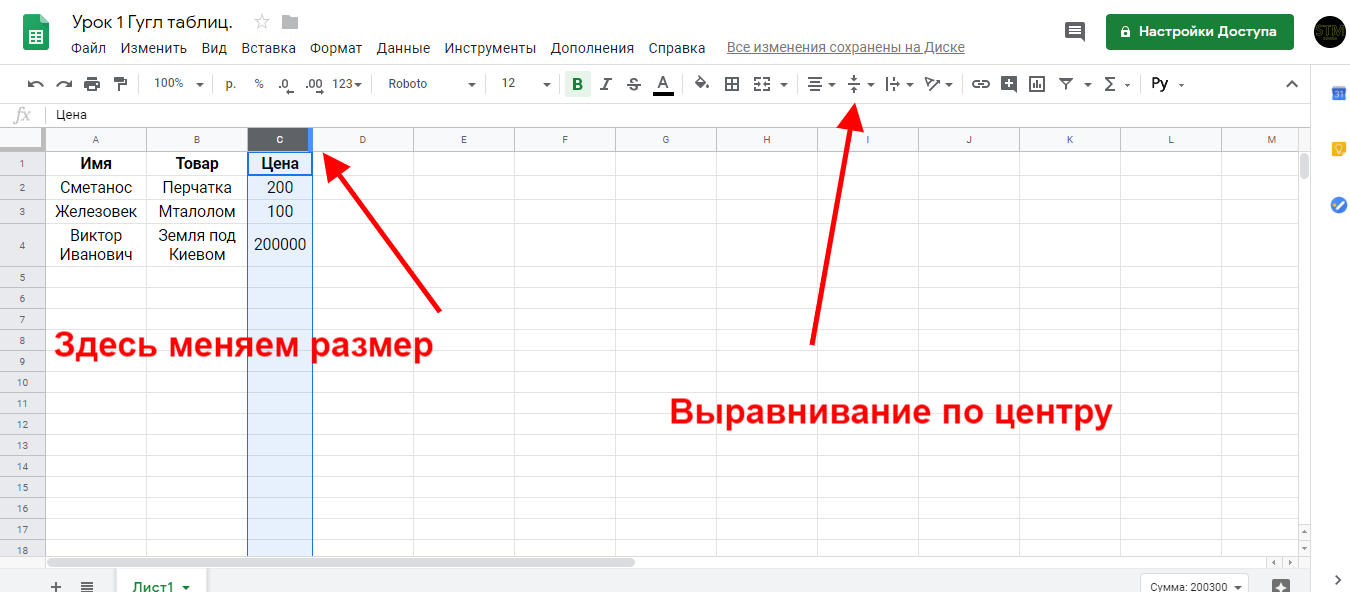The image size is (1350, 592).
Task: Click the Настройки Доступа share button
Action: [1199, 31]
